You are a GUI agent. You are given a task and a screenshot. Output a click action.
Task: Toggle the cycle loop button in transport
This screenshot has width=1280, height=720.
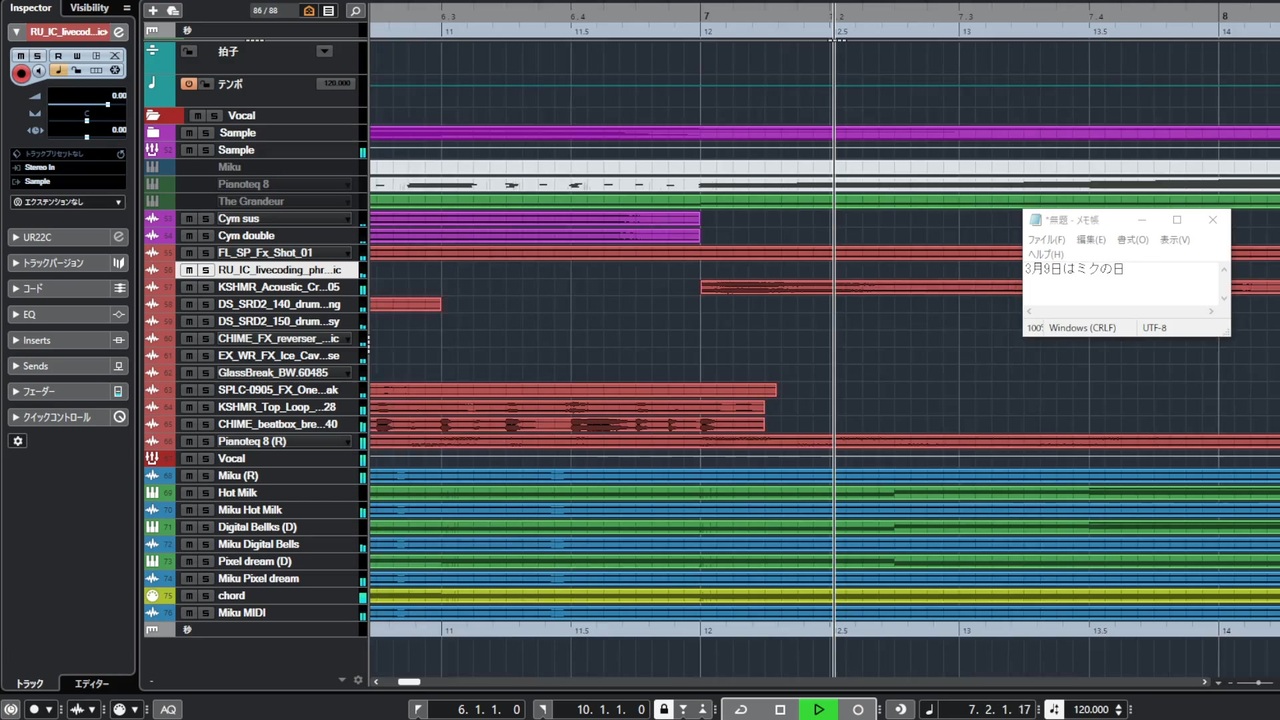click(x=741, y=710)
